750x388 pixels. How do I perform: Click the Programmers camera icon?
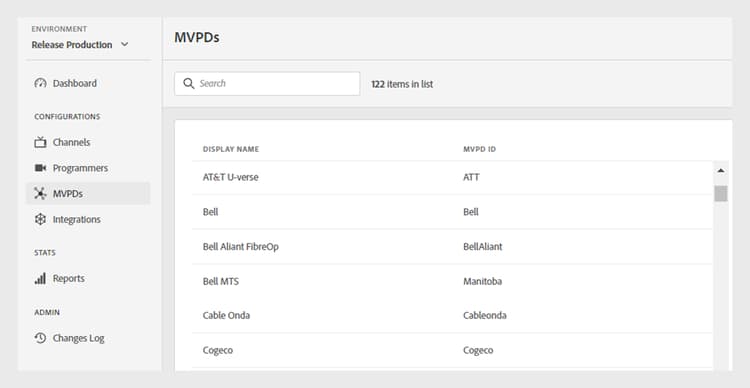click(x=40, y=168)
